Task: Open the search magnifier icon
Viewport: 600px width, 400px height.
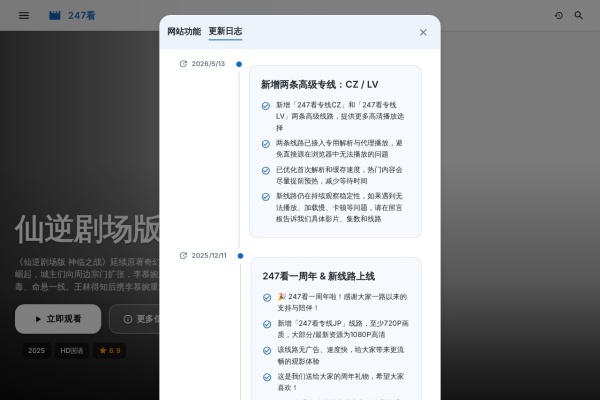Action: point(579,15)
